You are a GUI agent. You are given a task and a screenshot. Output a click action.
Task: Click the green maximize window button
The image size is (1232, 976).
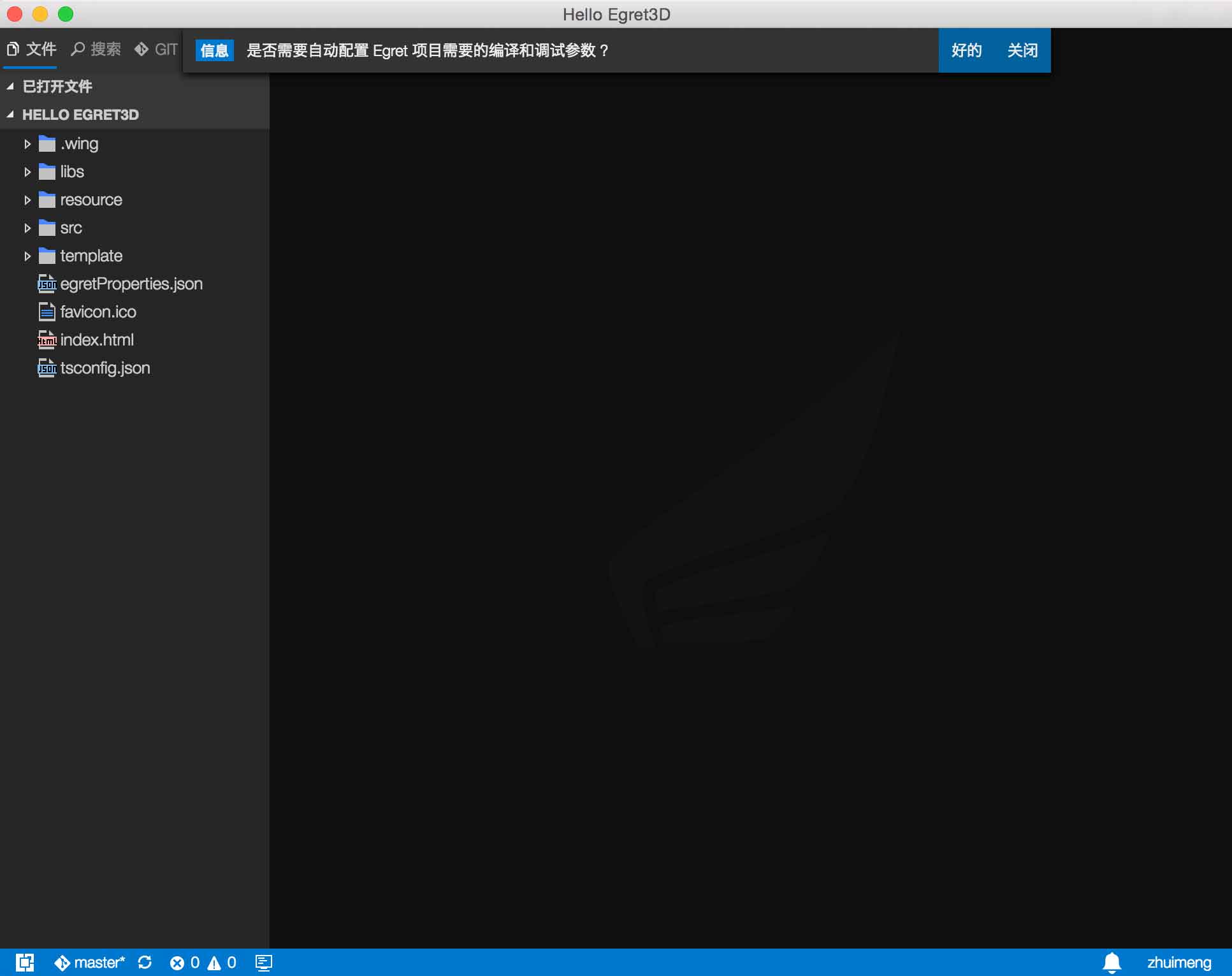66,13
